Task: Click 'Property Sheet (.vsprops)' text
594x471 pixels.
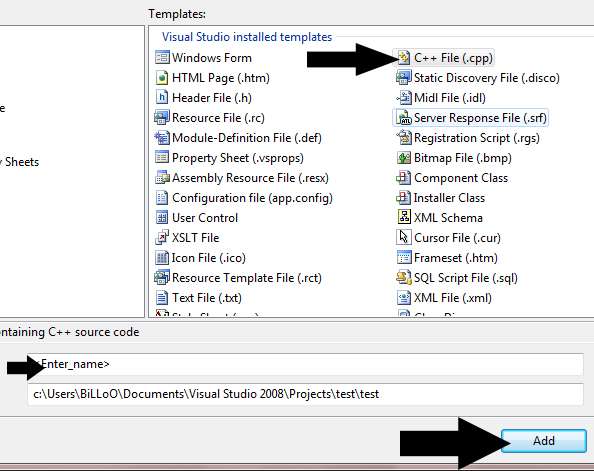Action: tap(238, 158)
